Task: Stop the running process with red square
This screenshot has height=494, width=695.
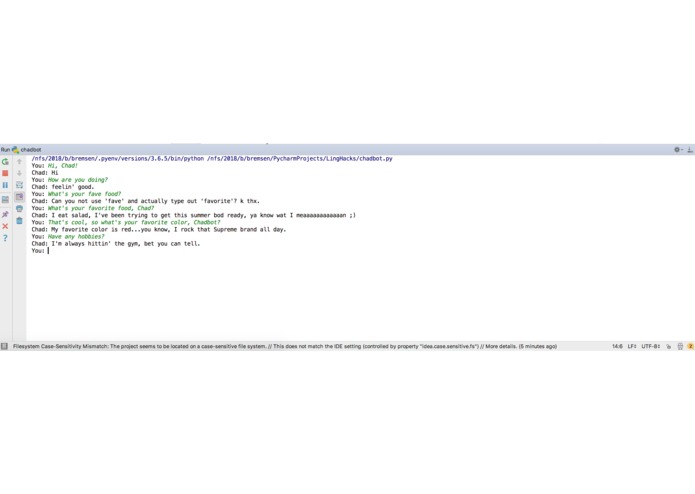Action: click(5, 173)
